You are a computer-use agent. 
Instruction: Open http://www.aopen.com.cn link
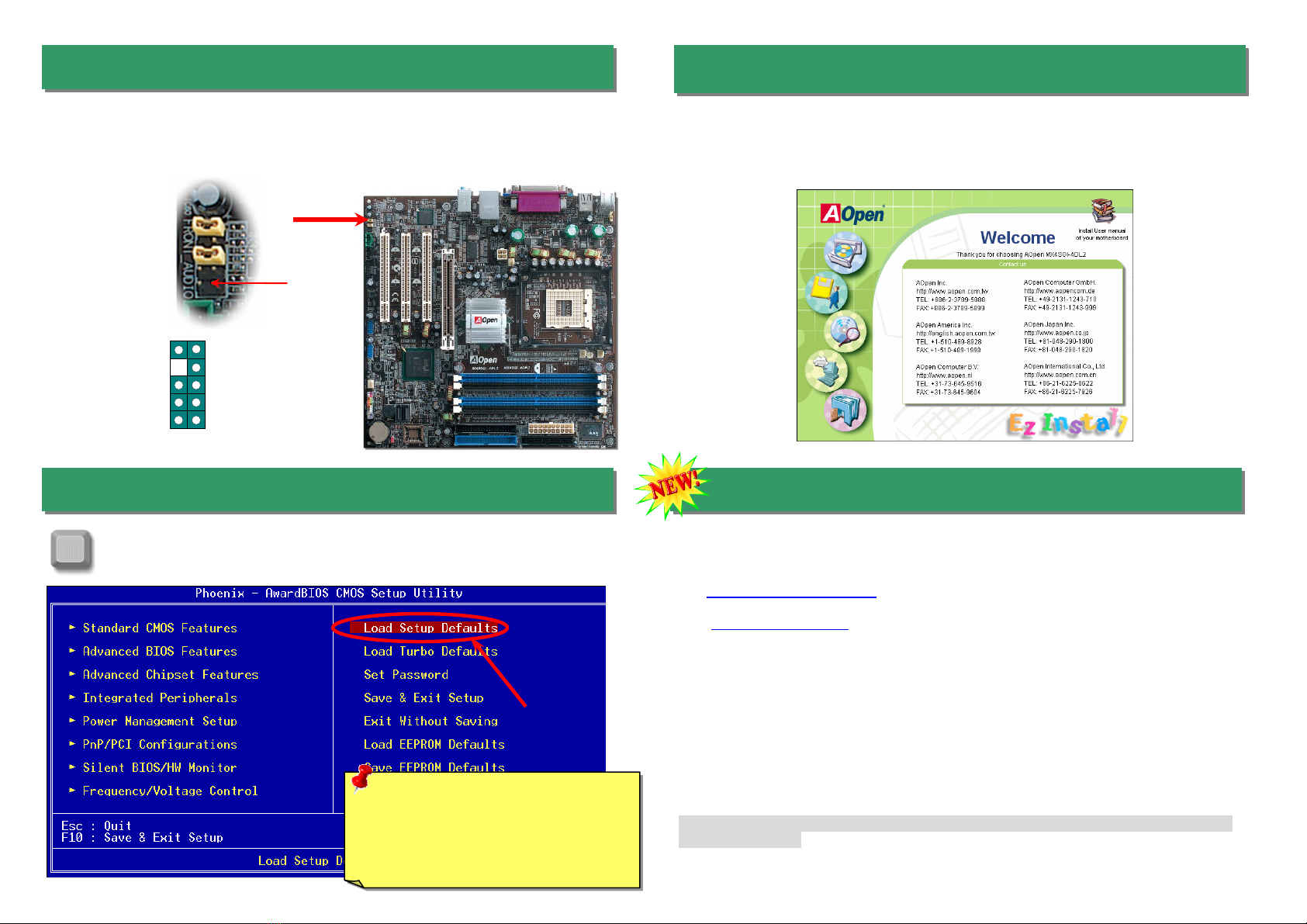click(1060, 375)
